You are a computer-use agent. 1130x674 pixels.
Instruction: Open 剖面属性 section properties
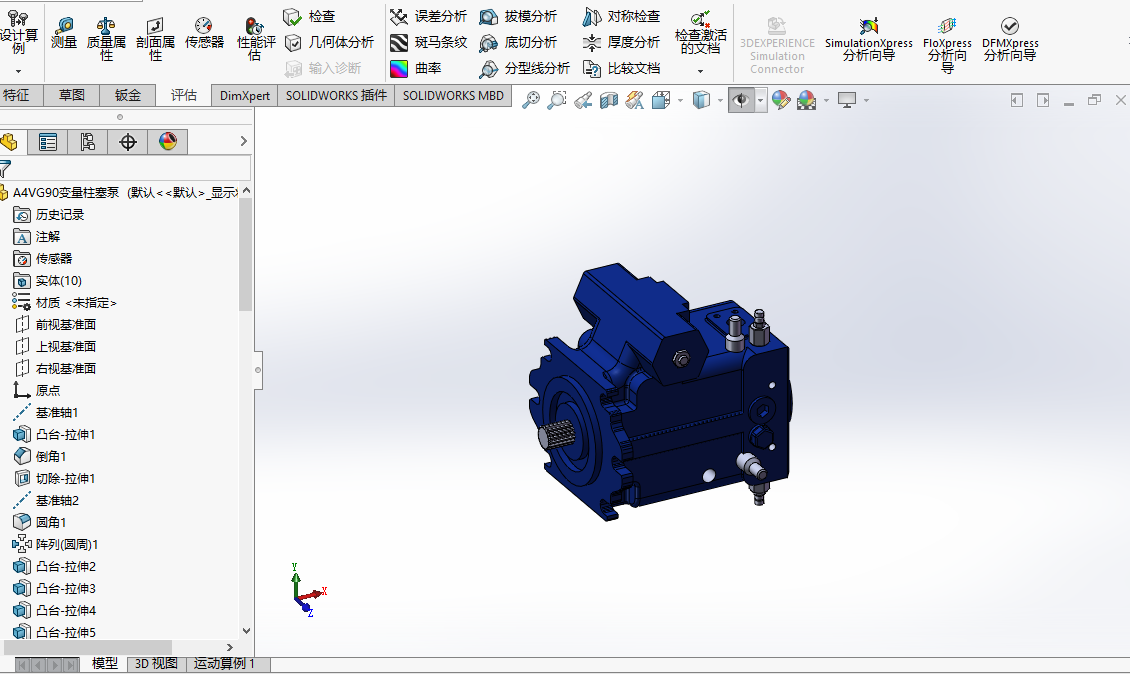point(155,39)
